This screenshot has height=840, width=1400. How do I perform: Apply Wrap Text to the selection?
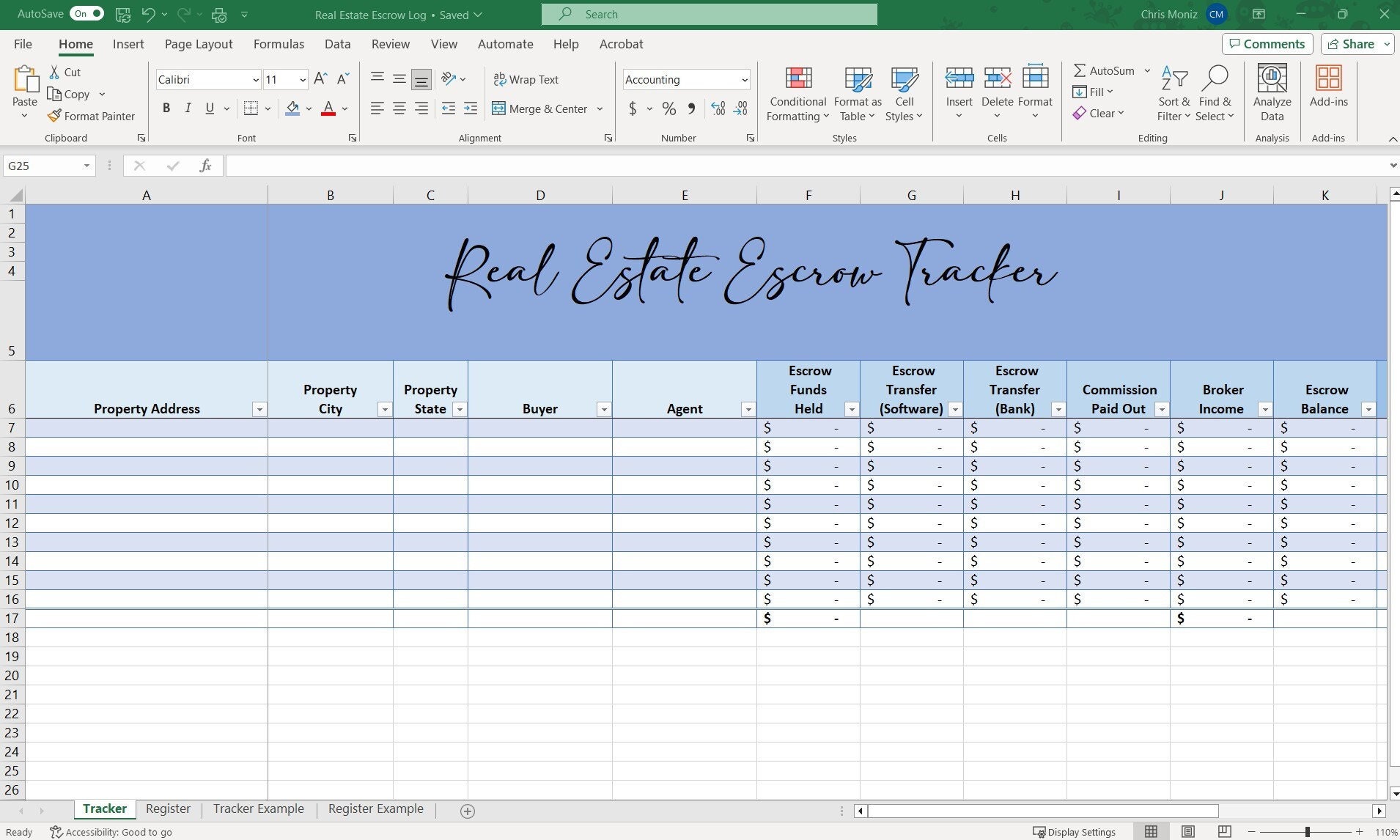(526, 79)
